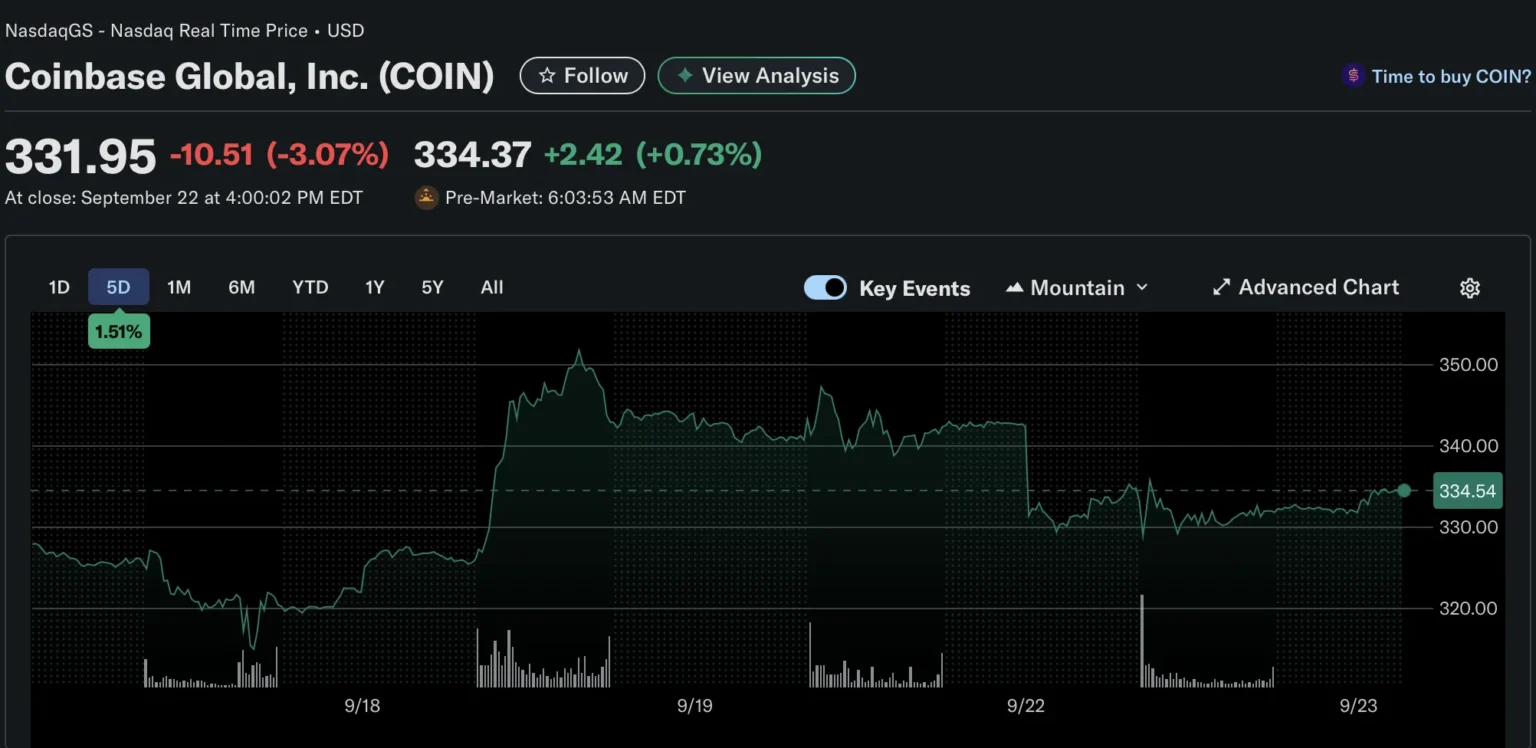Click the Follow button
The width and height of the screenshot is (1536, 748).
tap(582, 75)
